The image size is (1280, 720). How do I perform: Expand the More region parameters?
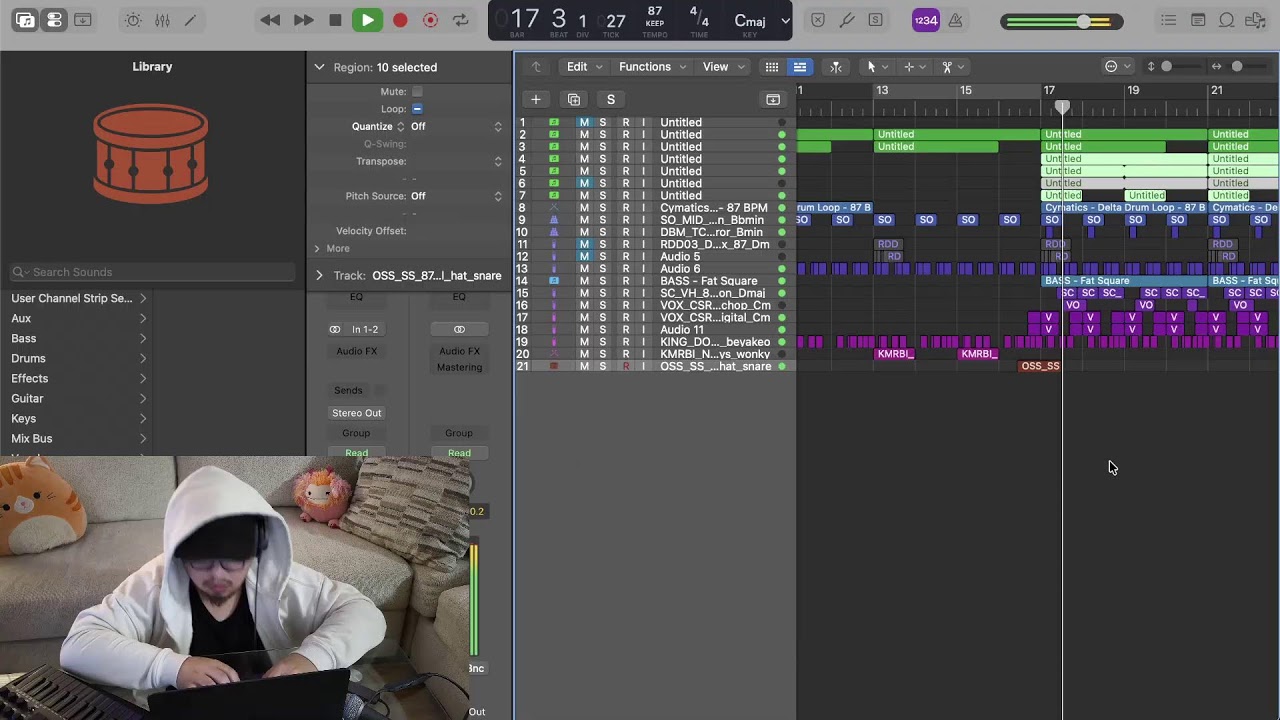click(317, 249)
